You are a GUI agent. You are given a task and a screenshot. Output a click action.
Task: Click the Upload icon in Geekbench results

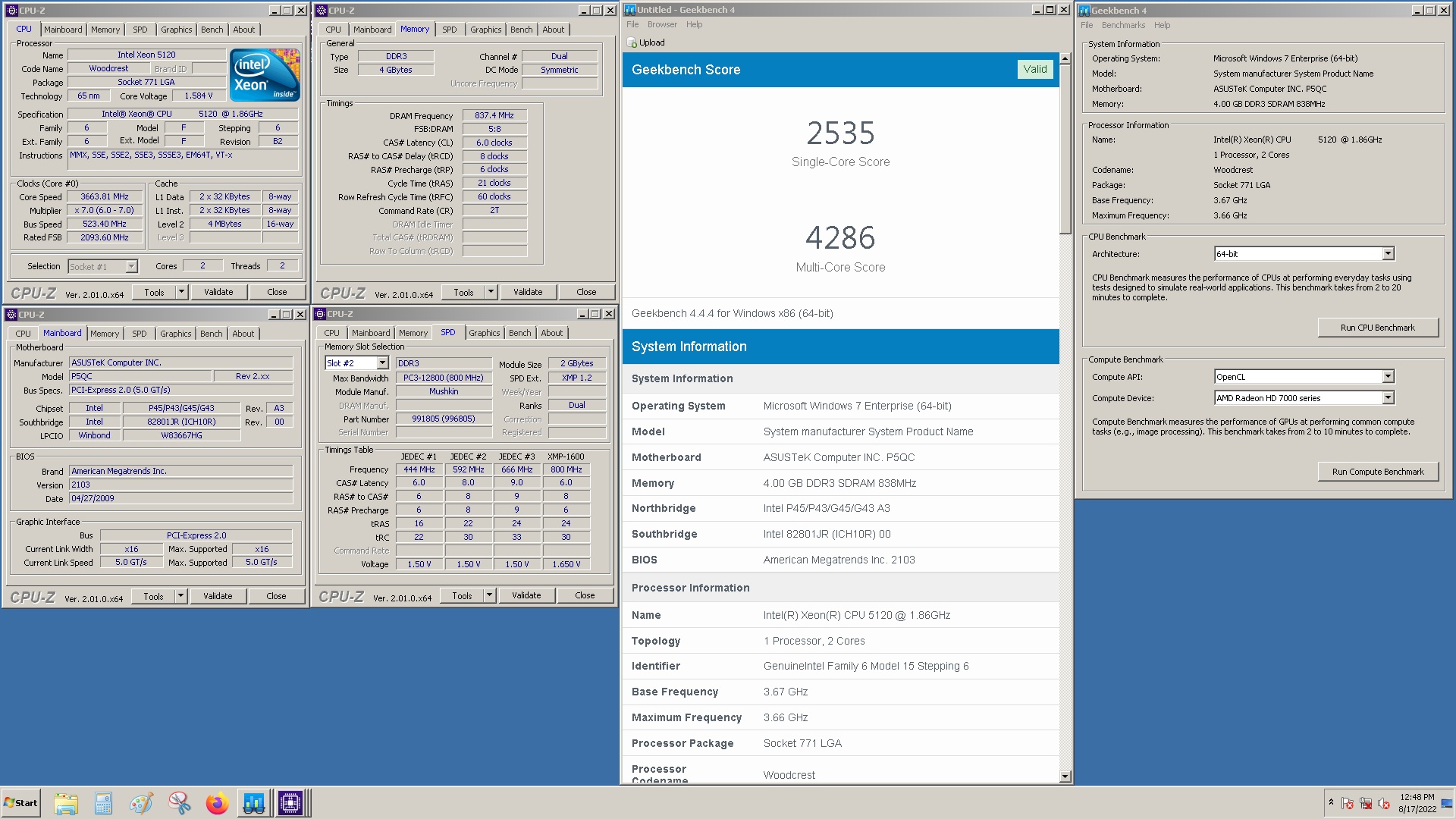click(x=631, y=42)
